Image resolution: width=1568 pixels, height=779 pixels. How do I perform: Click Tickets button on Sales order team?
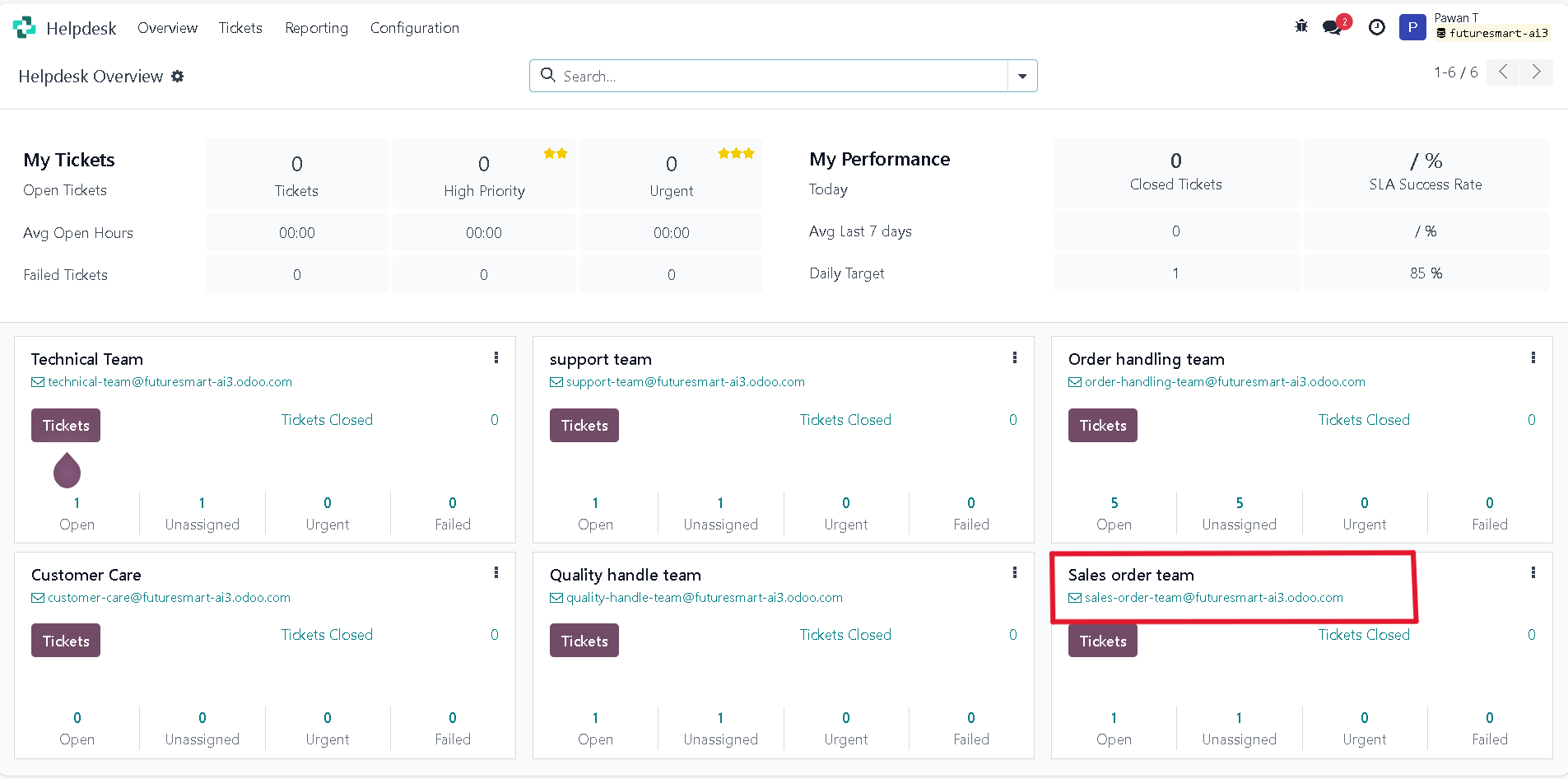1103,641
